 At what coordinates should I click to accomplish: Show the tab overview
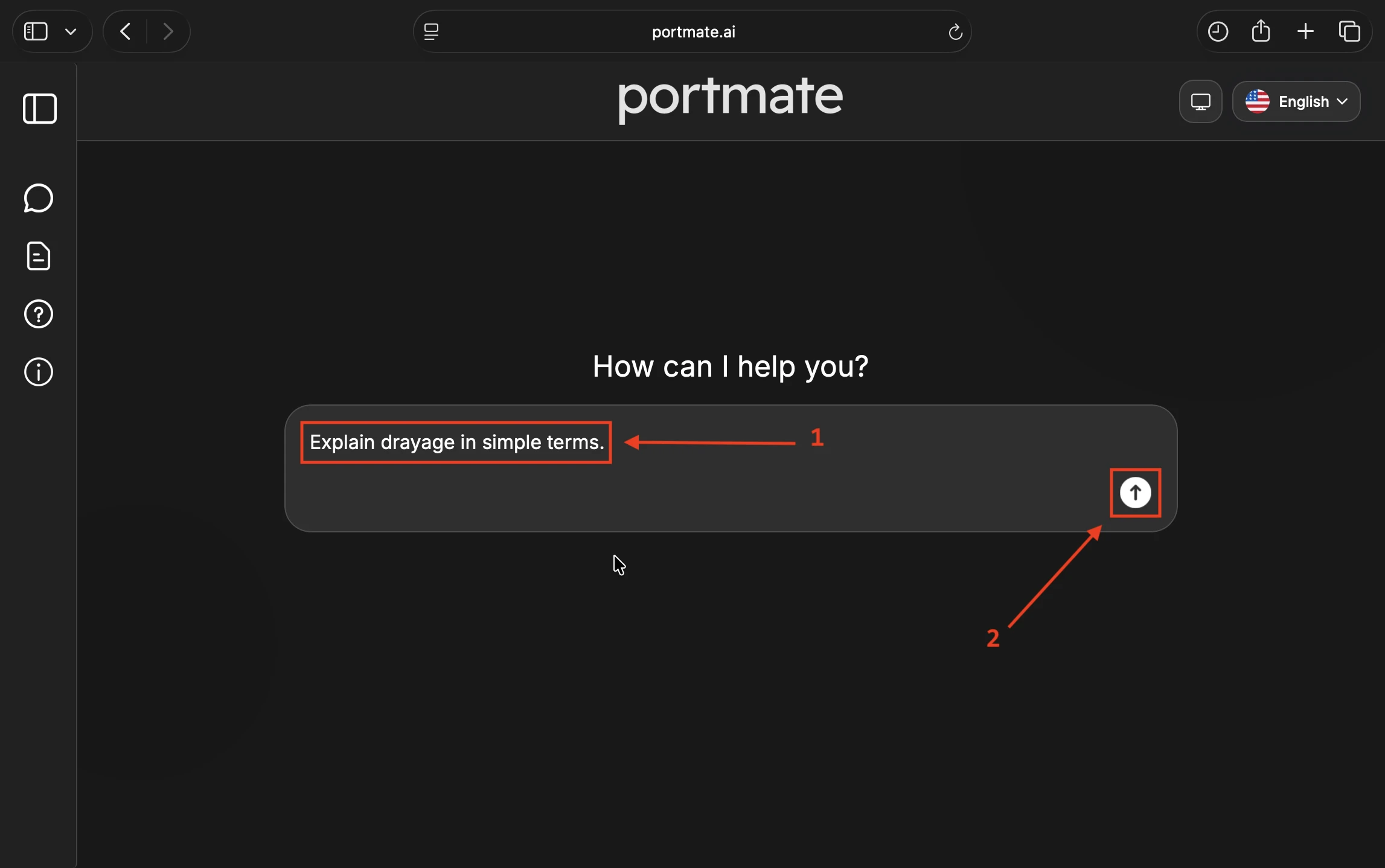click(1349, 31)
